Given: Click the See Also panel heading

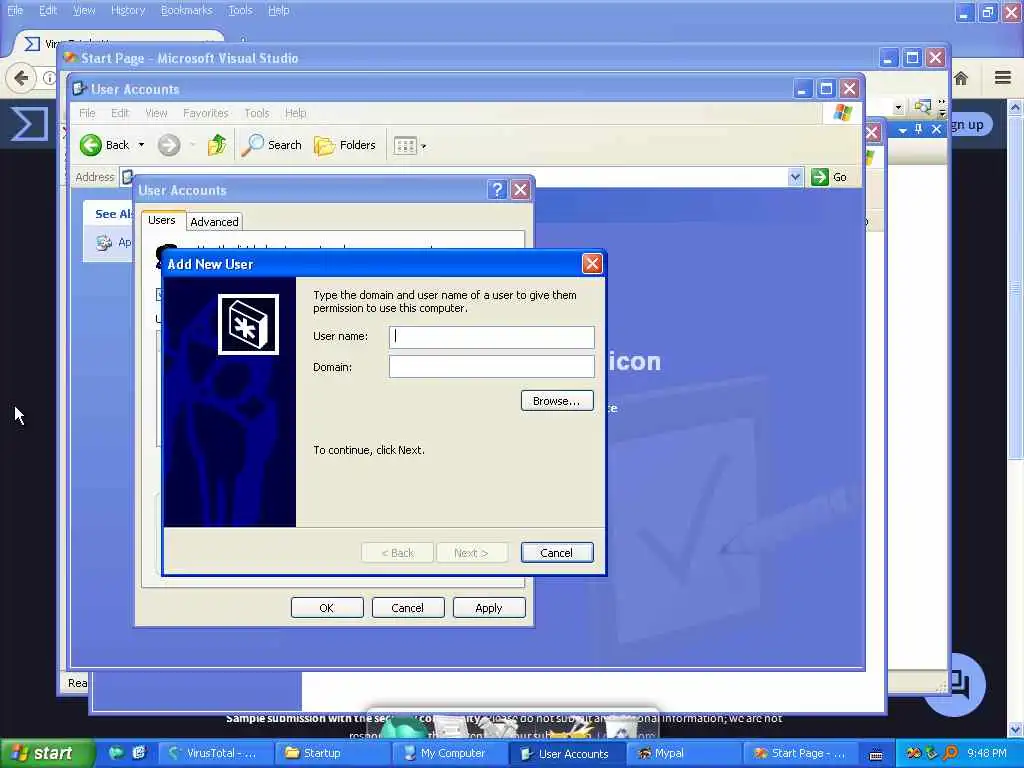Looking at the screenshot, I should (x=114, y=214).
